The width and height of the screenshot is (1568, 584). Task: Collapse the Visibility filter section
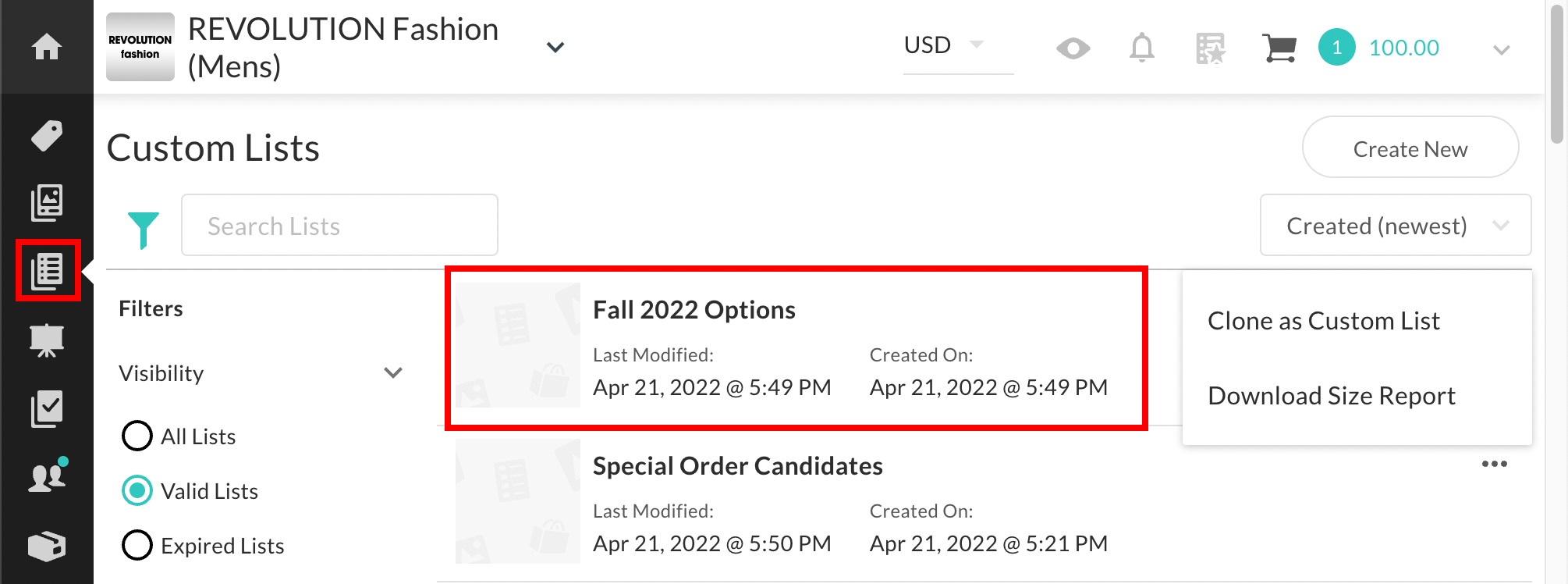[x=393, y=372]
